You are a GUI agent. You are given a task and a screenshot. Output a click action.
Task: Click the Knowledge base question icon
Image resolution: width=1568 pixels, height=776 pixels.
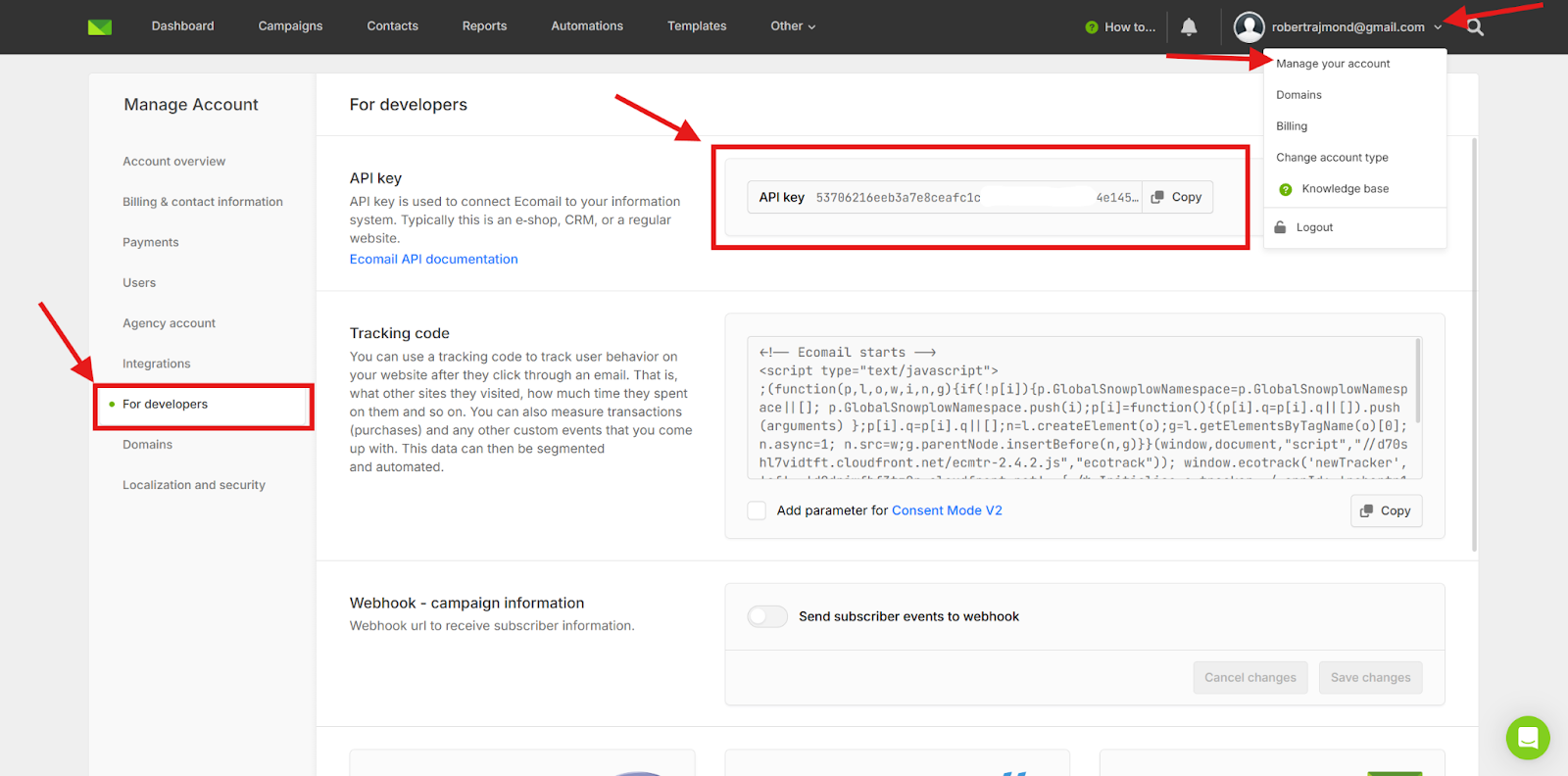point(1286,189)
